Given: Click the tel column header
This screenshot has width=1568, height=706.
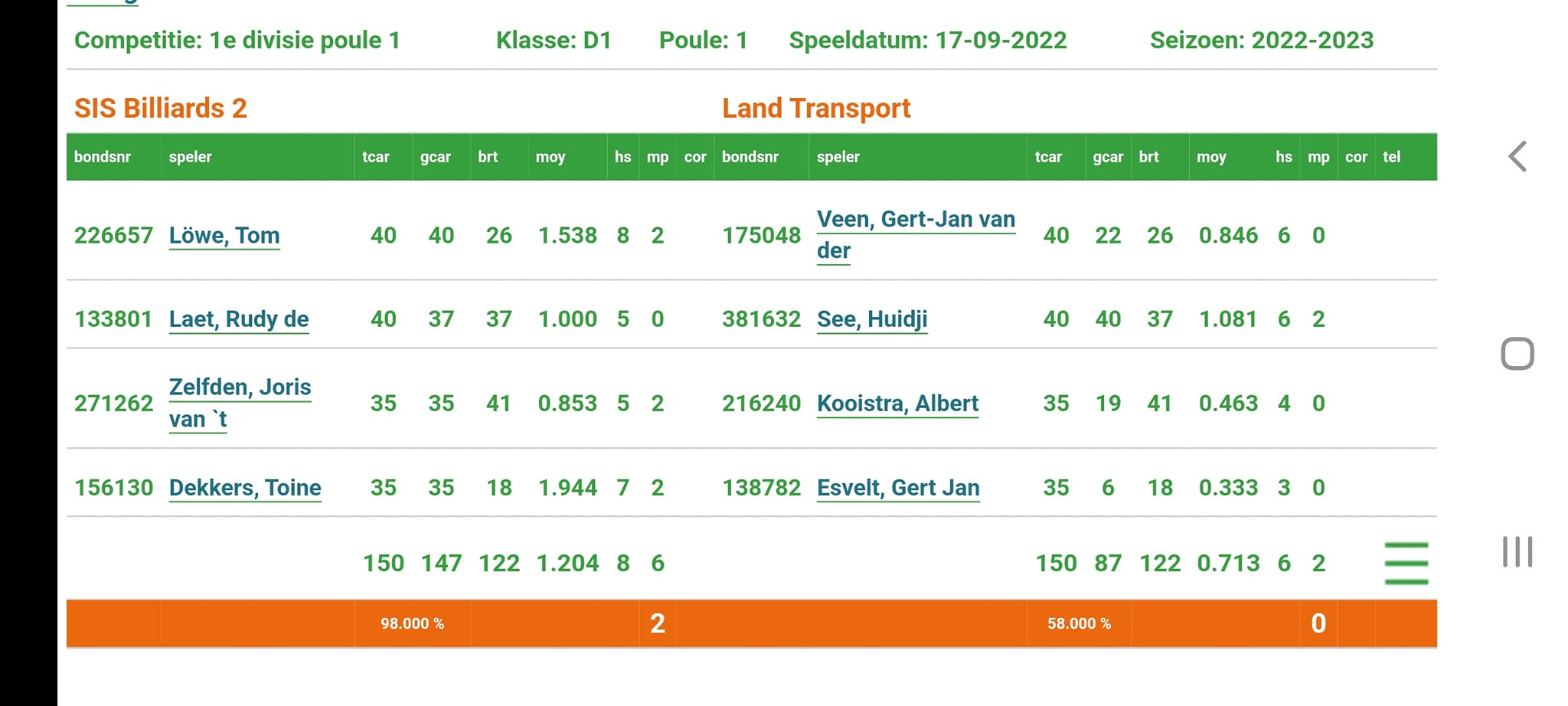Looking at the screenshot, I should [1391, 157].
